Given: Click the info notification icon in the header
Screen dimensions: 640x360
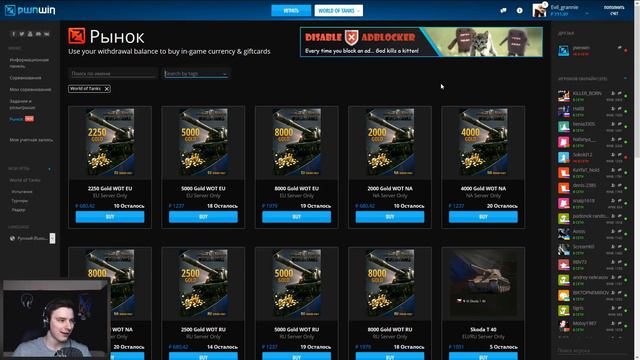Looking at the screenshot, I should coord(520,11).
